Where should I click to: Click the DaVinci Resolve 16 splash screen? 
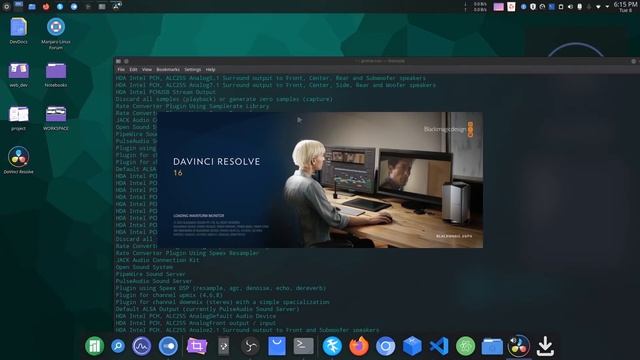pos(320,180)
